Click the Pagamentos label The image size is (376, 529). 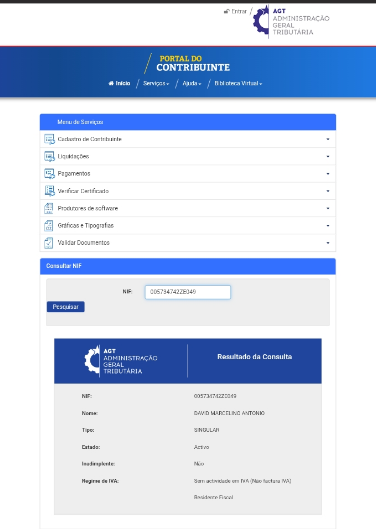point(74,174)
